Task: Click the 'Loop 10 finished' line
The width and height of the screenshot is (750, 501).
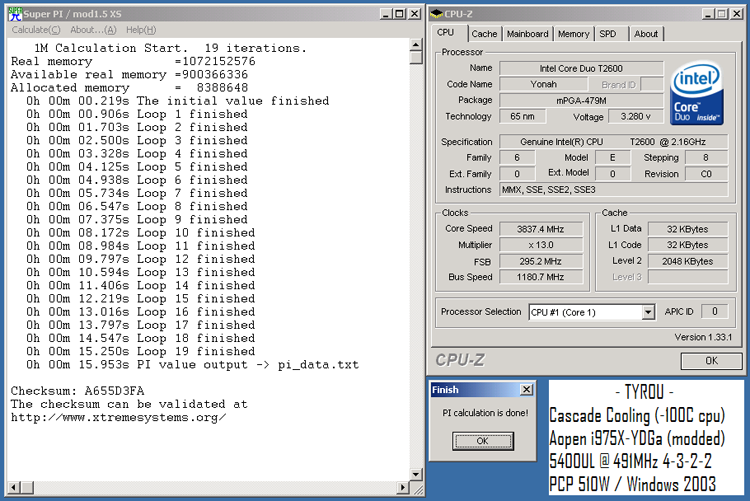Action: (x=141, y=233)
